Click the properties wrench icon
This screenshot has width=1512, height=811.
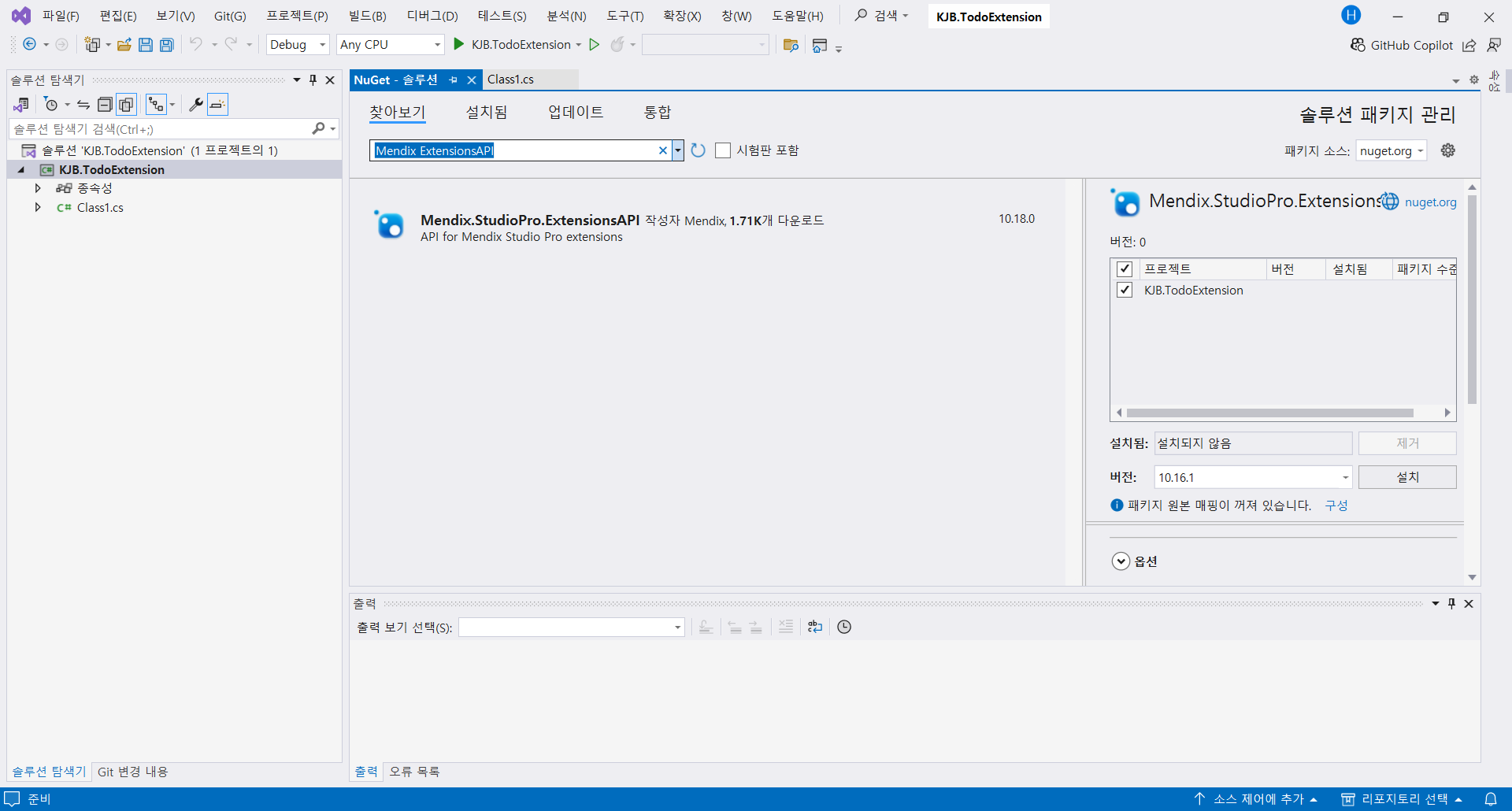[x=195, y=104]
